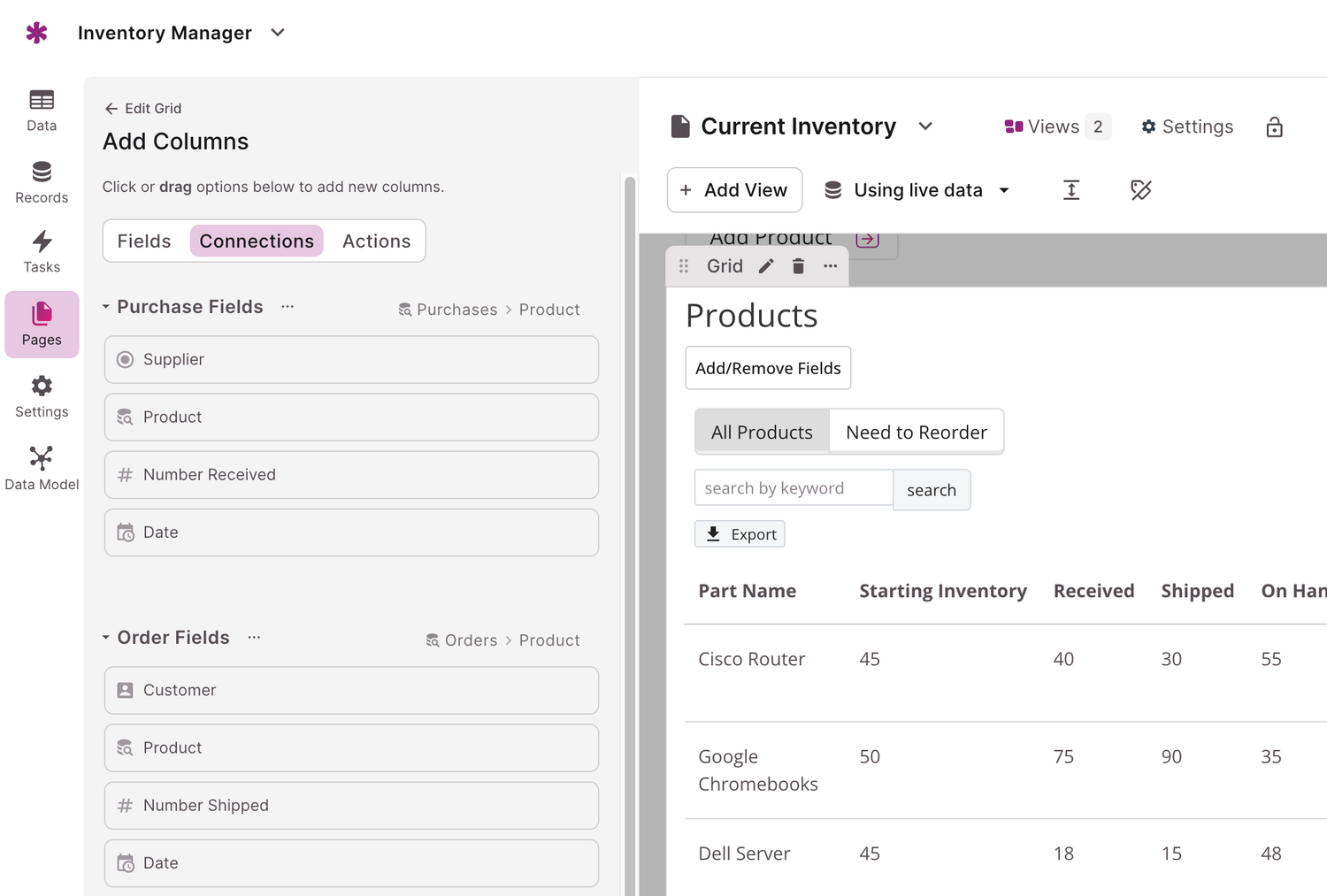Expand the Current Inventory page dropdown
This screenshot has width=1327, height=896.
coord(925,126)
